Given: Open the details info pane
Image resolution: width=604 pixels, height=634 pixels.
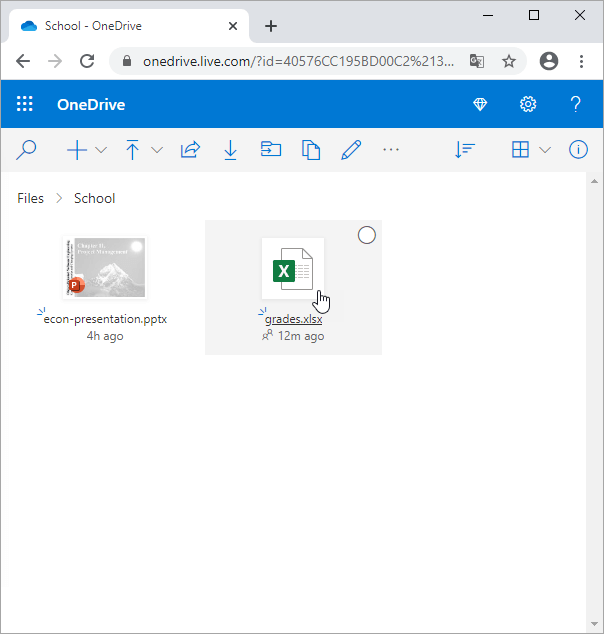Looking at the screenshot, I should (578, 150).
